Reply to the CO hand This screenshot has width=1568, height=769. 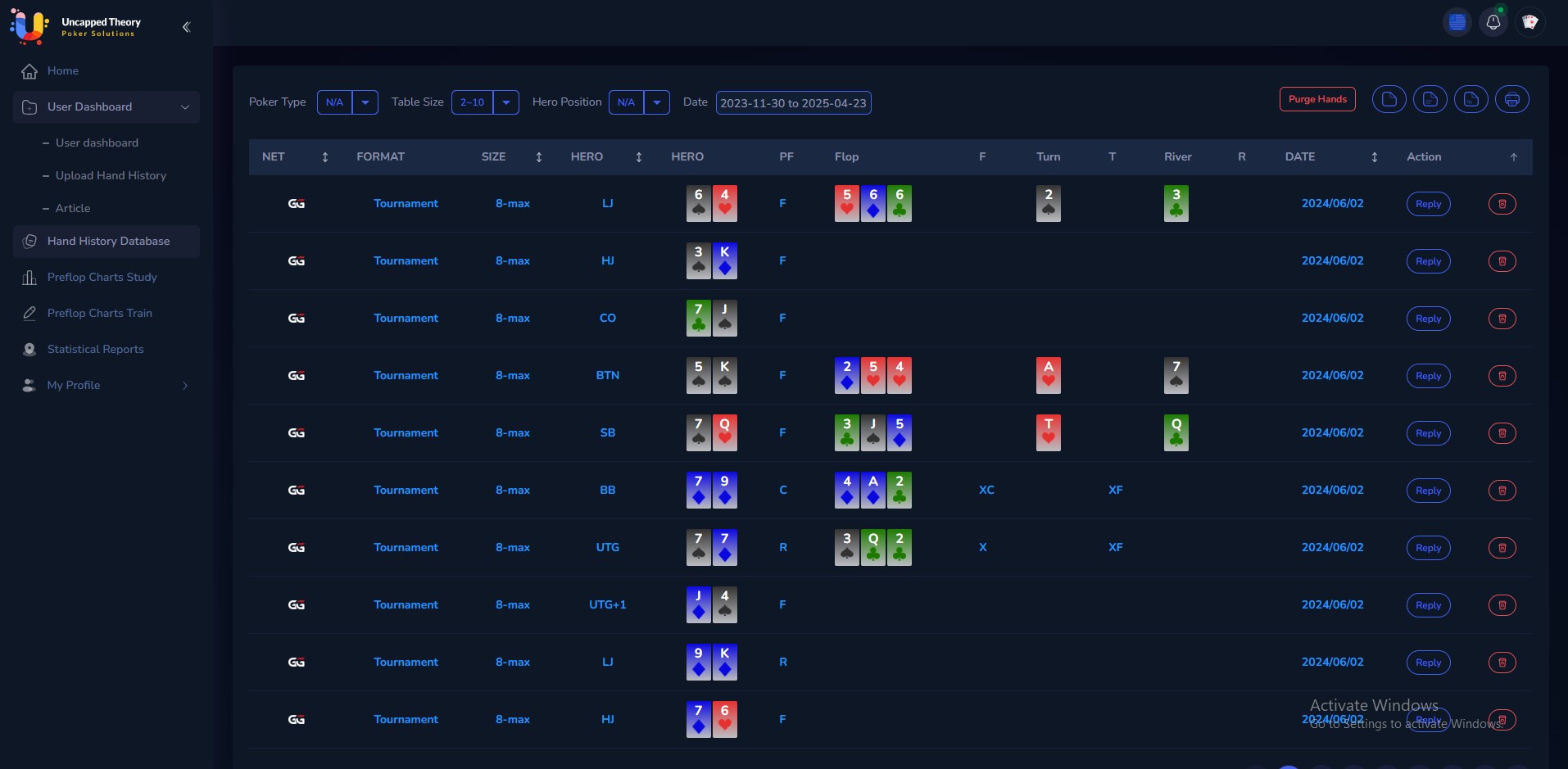[x=1428, y=319]
